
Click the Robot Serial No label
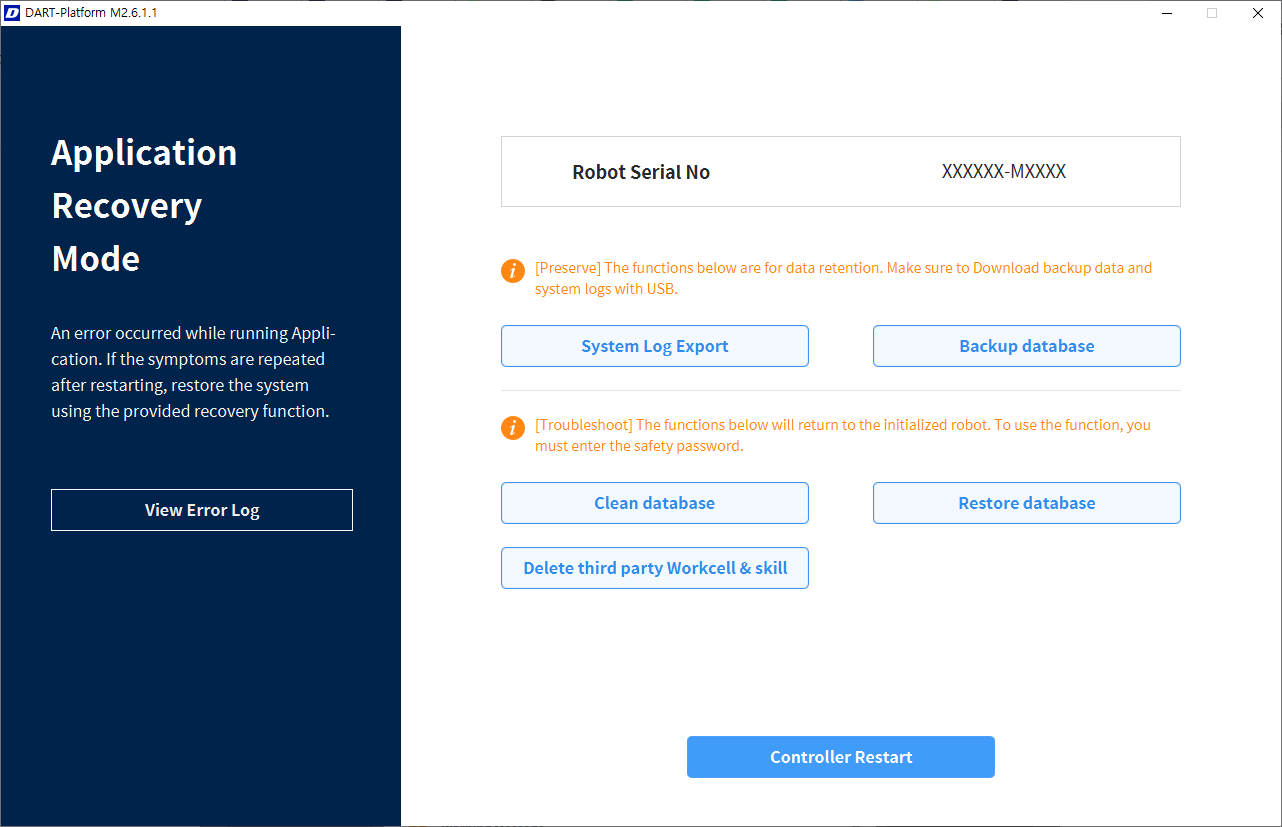click(641, 172)
